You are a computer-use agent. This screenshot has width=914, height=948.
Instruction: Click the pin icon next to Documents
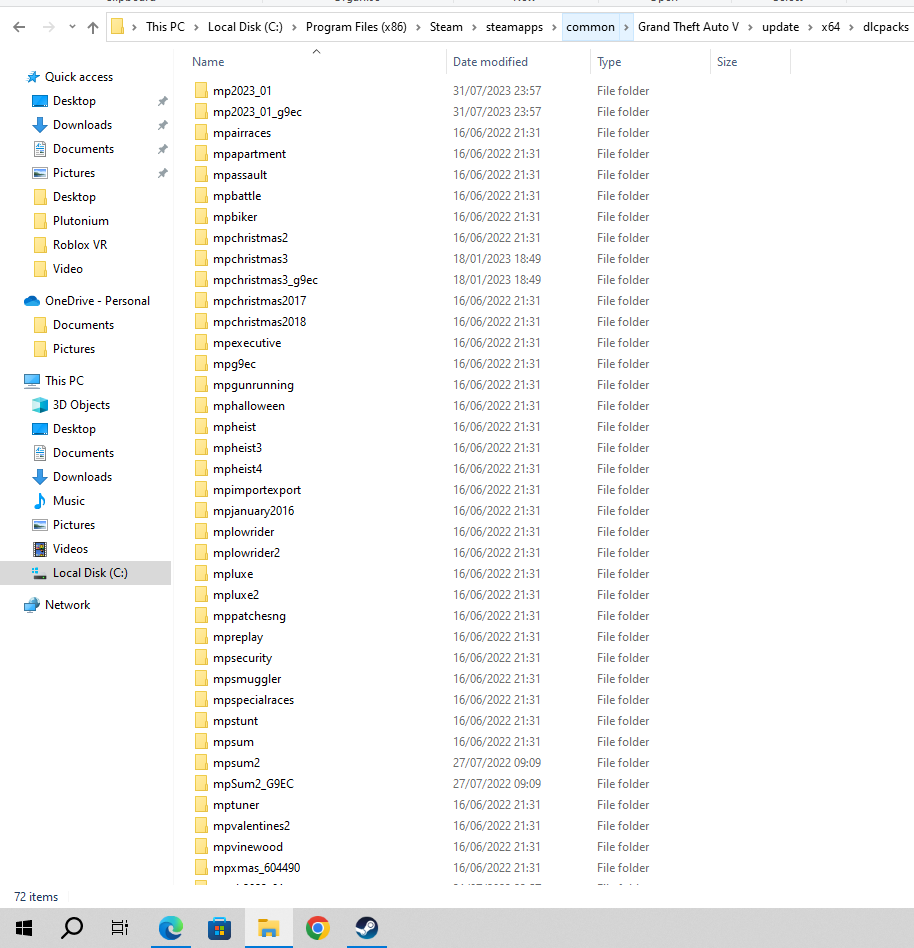pyautogui.click(x=163, y=149)
